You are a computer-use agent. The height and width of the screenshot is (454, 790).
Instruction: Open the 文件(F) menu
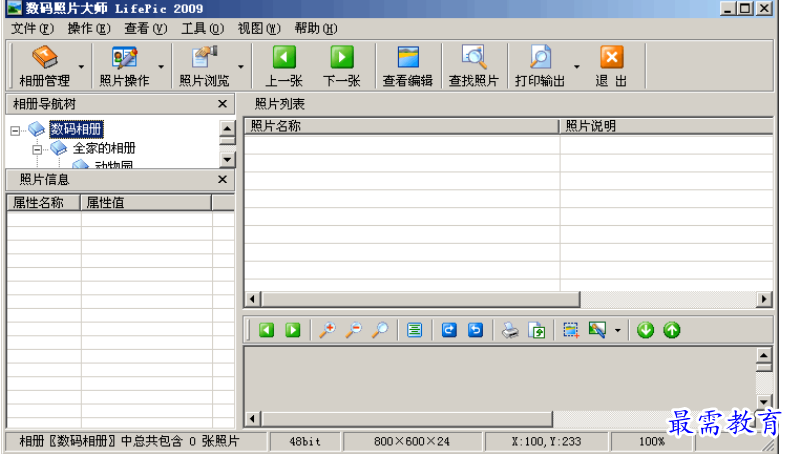coord(32,29)
